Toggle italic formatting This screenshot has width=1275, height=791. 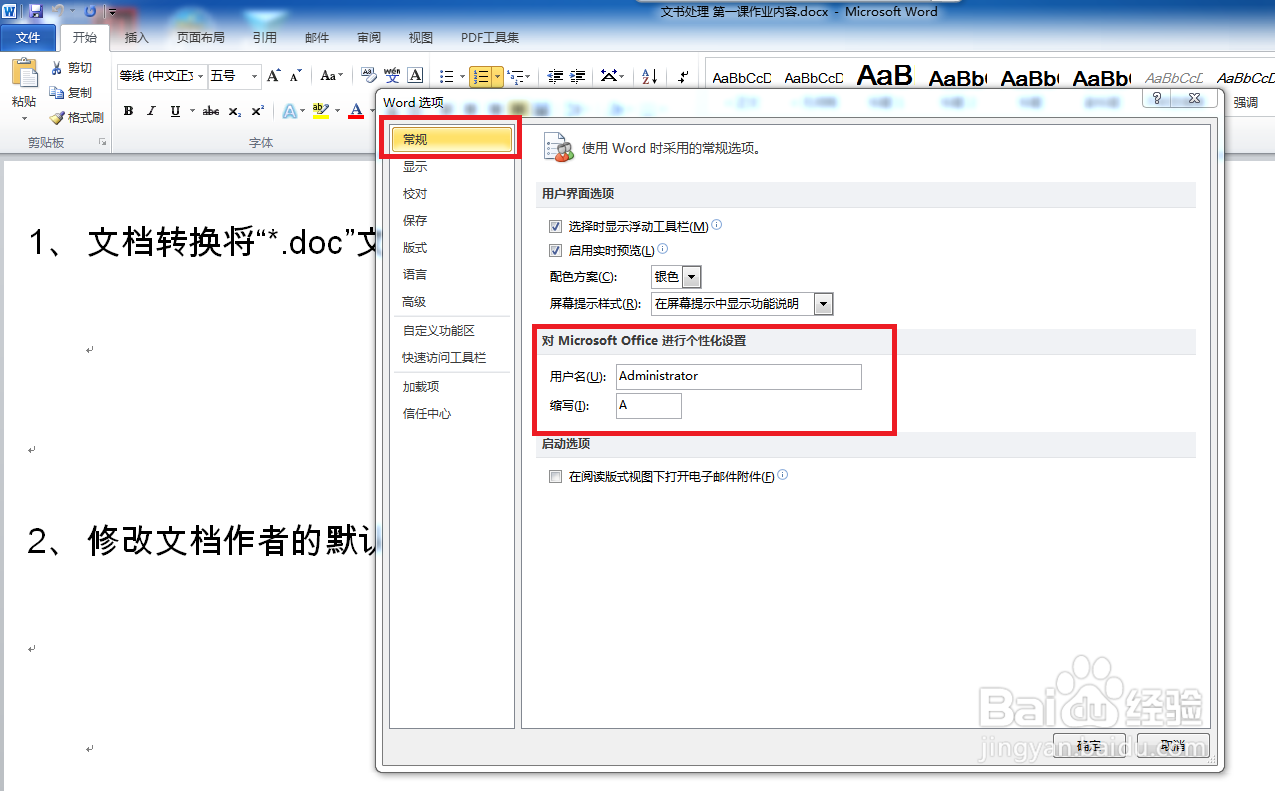coord(152,111)
